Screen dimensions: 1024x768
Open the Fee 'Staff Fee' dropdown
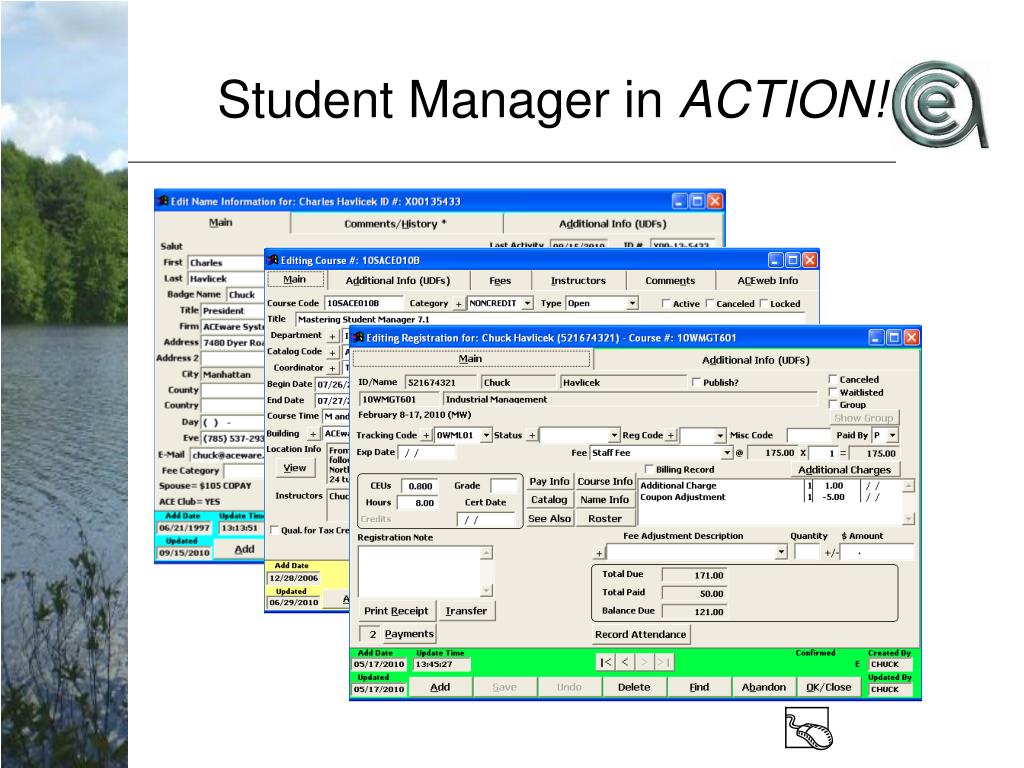tap(727, 453)
